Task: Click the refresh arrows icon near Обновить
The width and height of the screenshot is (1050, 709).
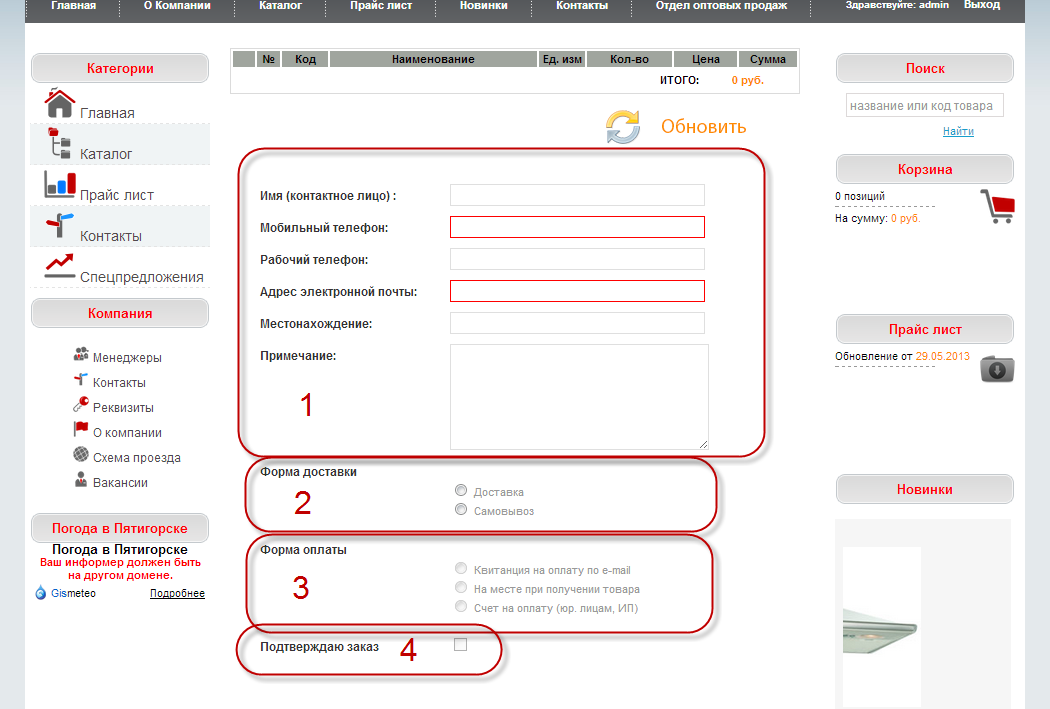Action: pyautogui.click(x=623, y=127)
